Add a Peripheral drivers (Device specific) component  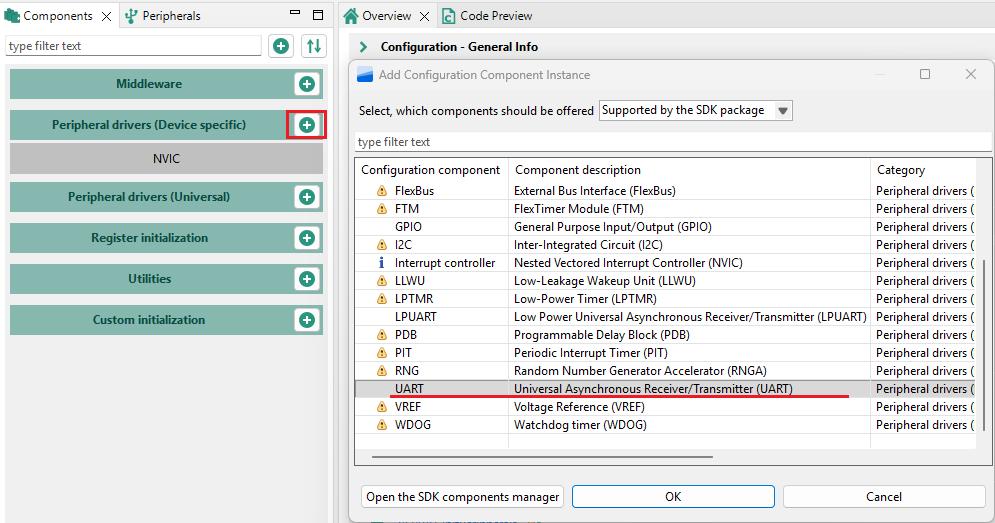tap(307, 125)
